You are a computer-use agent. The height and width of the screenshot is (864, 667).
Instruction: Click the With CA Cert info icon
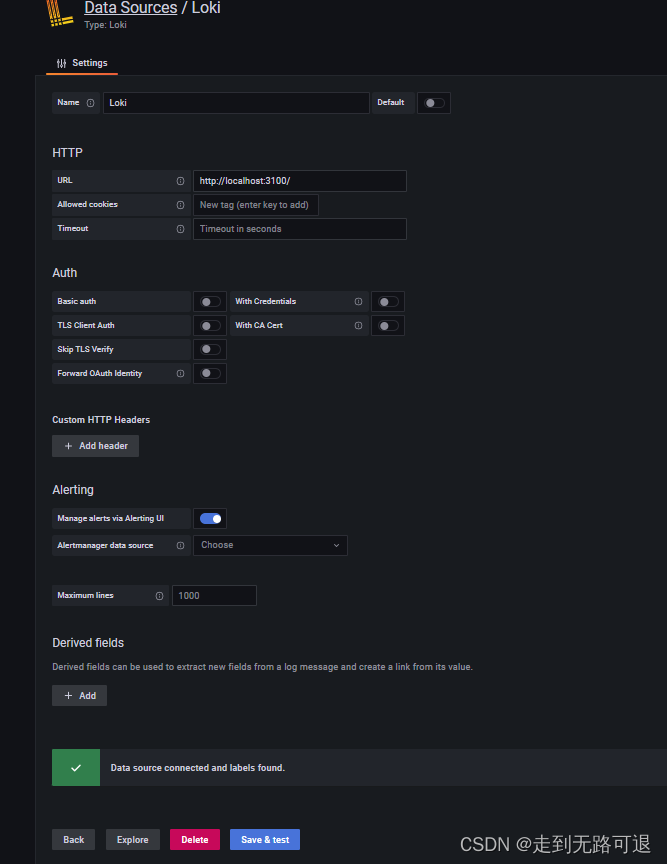[x=358, y=326]
